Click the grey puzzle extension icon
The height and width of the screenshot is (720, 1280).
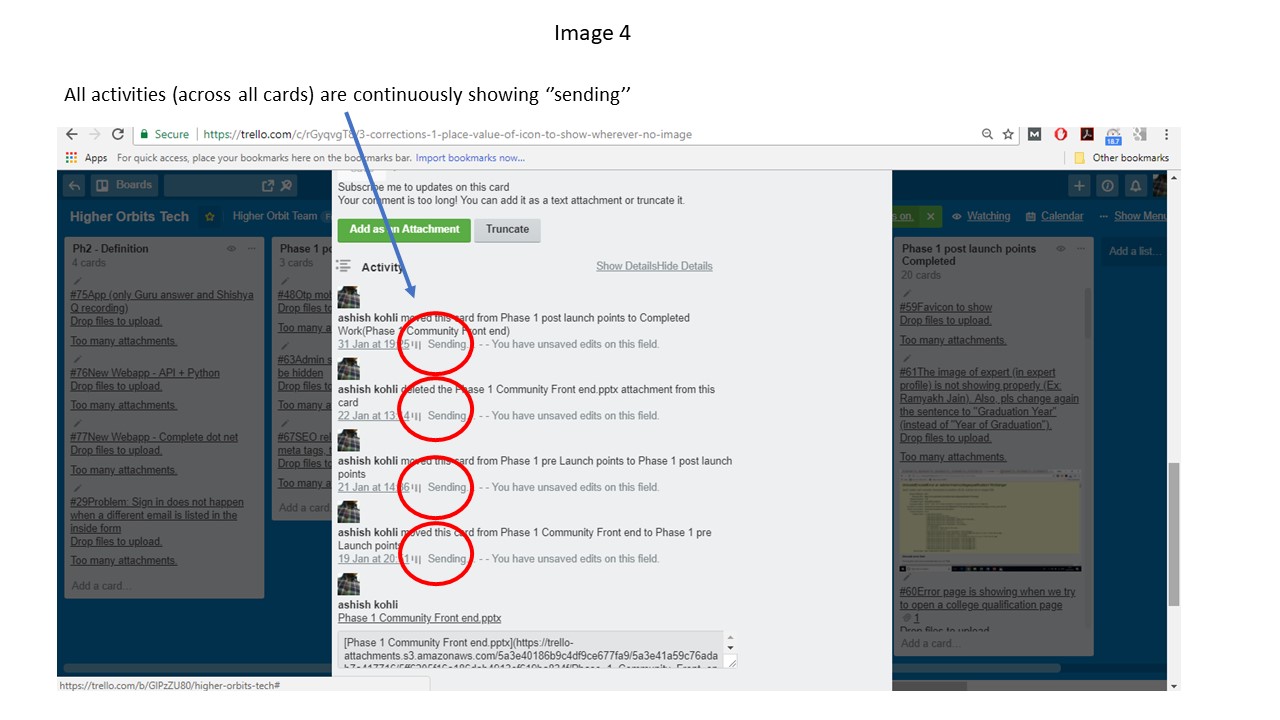pyautogui.click(x=1139, y=134)
